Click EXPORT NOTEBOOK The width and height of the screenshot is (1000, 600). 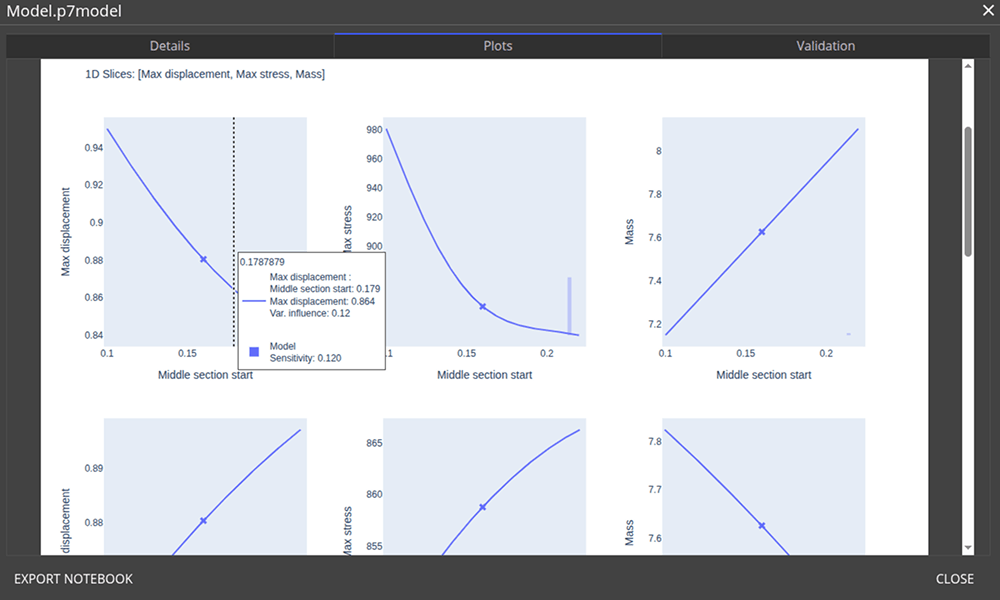73,579
